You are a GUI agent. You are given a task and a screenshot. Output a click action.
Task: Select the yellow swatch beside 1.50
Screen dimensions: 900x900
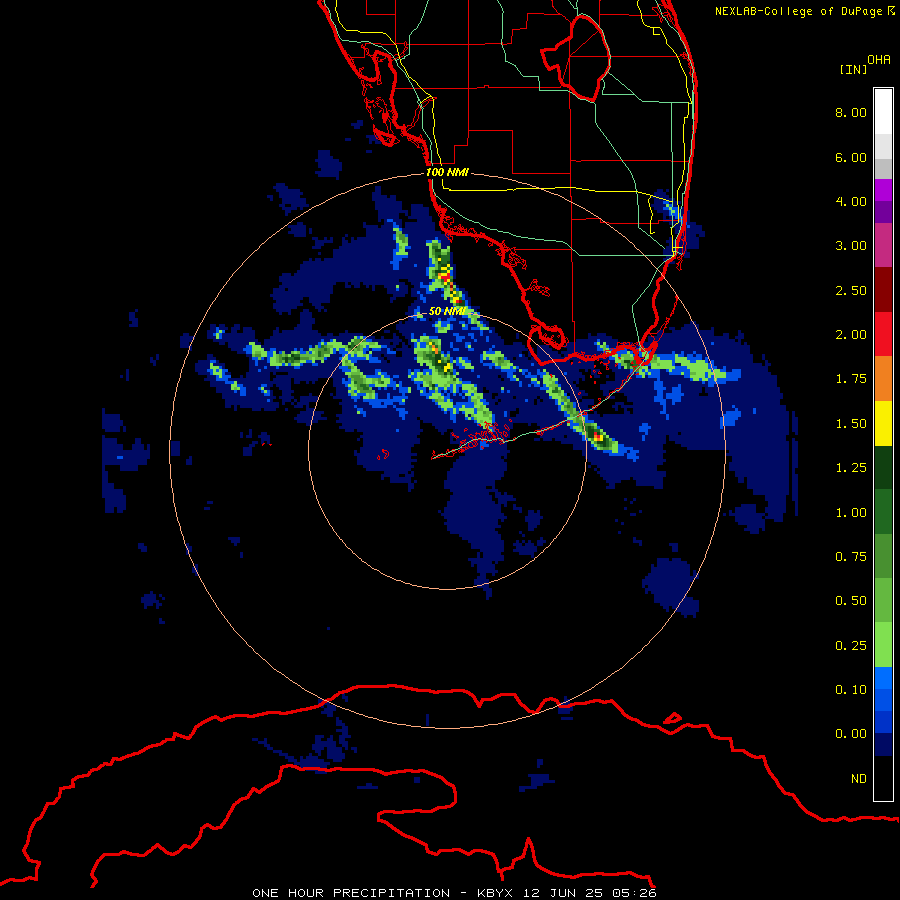click(x=883, y=423)
